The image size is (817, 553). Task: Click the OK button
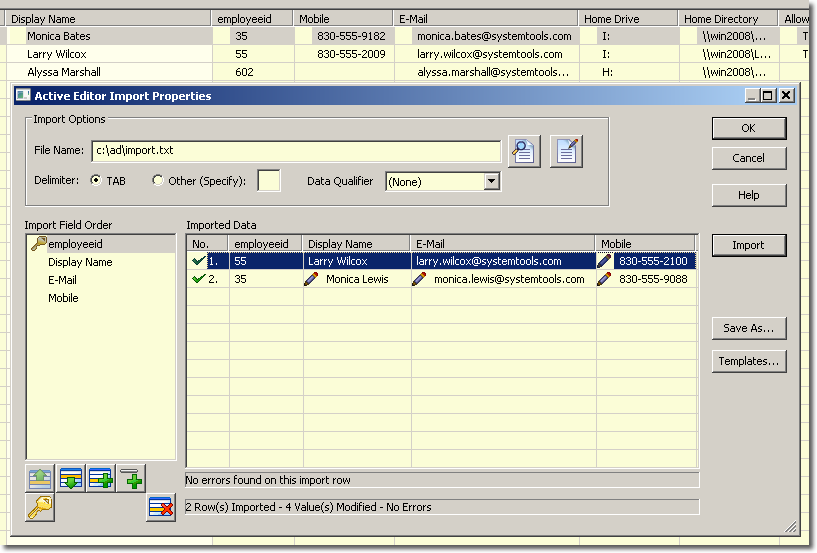749,128
